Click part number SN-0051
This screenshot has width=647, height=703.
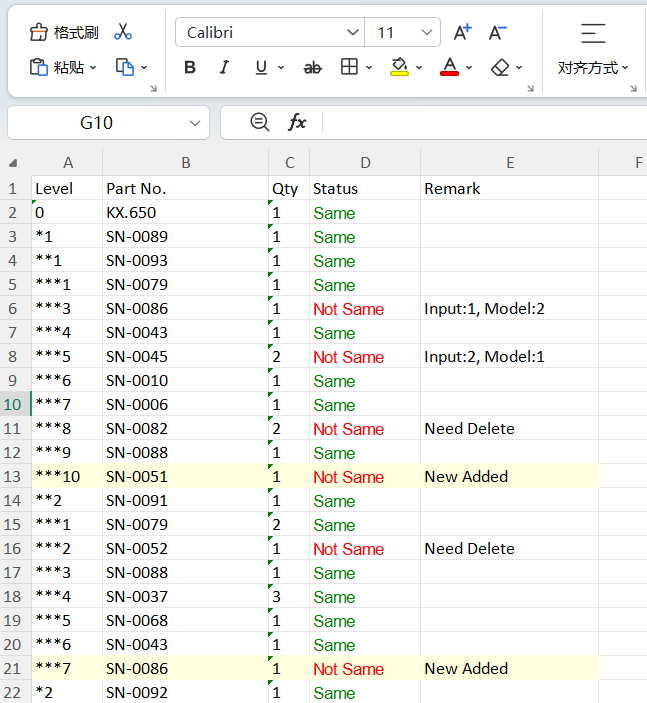[x=186, y=477]
